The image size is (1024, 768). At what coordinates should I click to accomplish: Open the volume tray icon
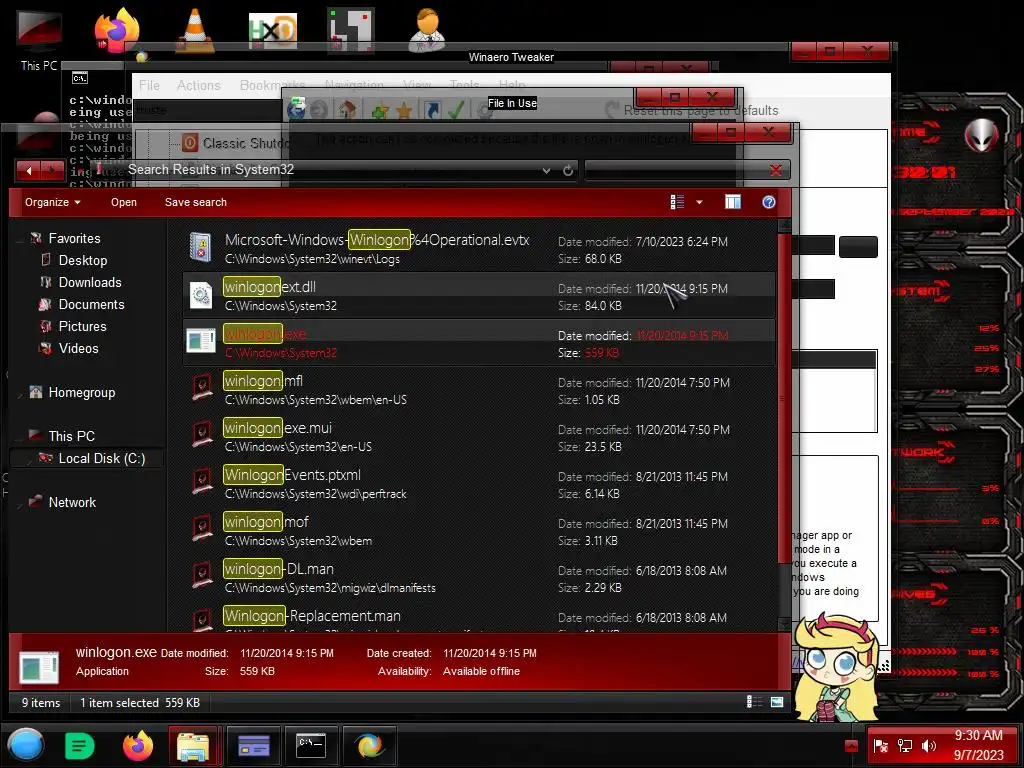(929, 746)
